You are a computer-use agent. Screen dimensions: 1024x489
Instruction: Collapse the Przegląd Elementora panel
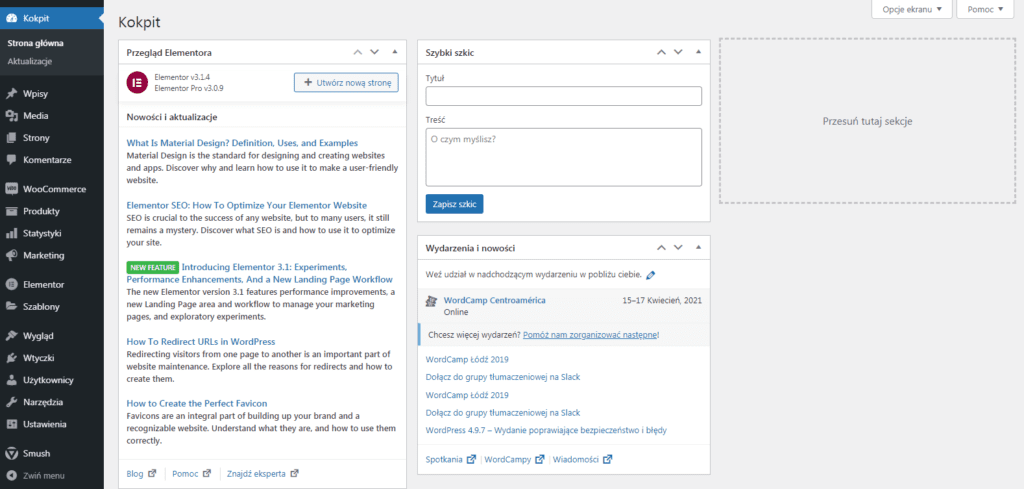point(394,52)
